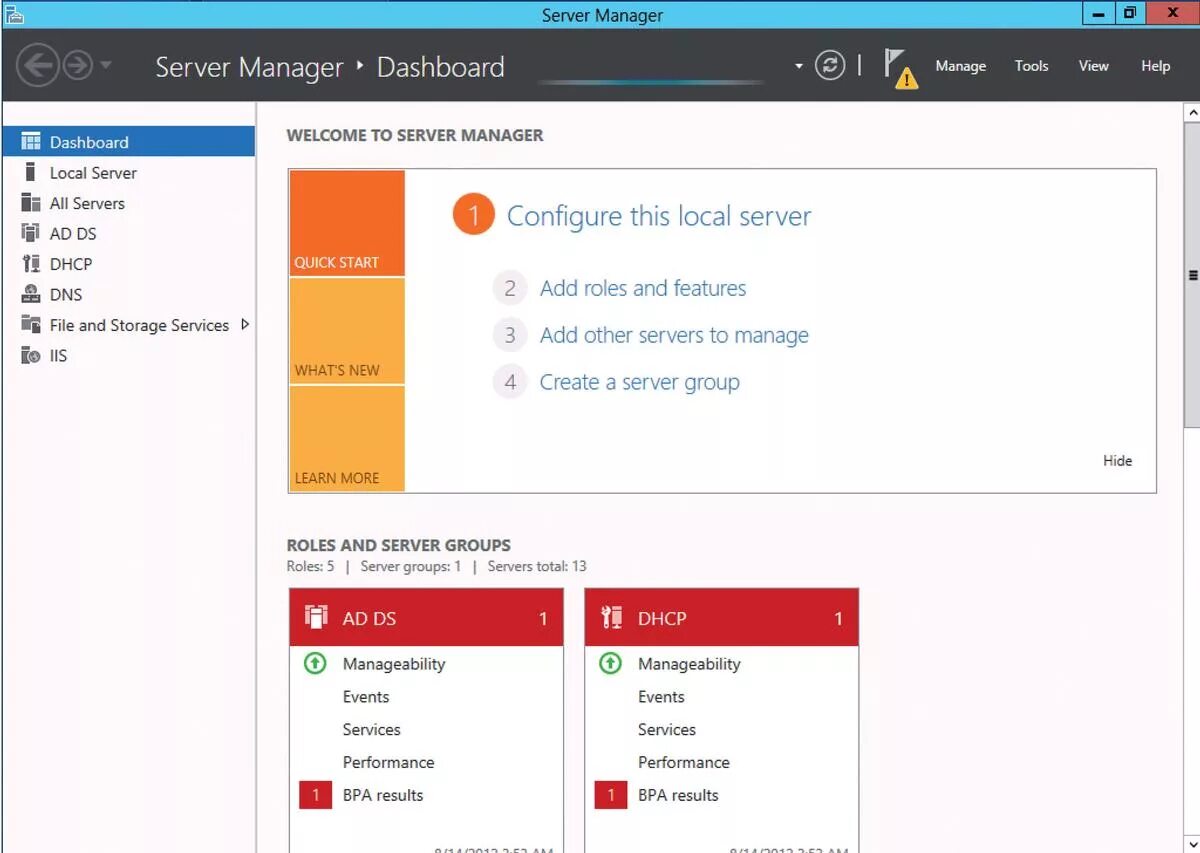The image size is (1200, 853).
Task: Select the WHAT'S NEW tile
Action: [x=347, y=331]
